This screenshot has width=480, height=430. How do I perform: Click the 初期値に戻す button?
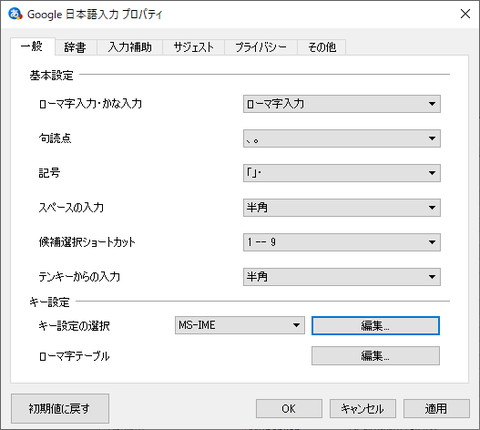pyautogui.click(x=60, y=408)
